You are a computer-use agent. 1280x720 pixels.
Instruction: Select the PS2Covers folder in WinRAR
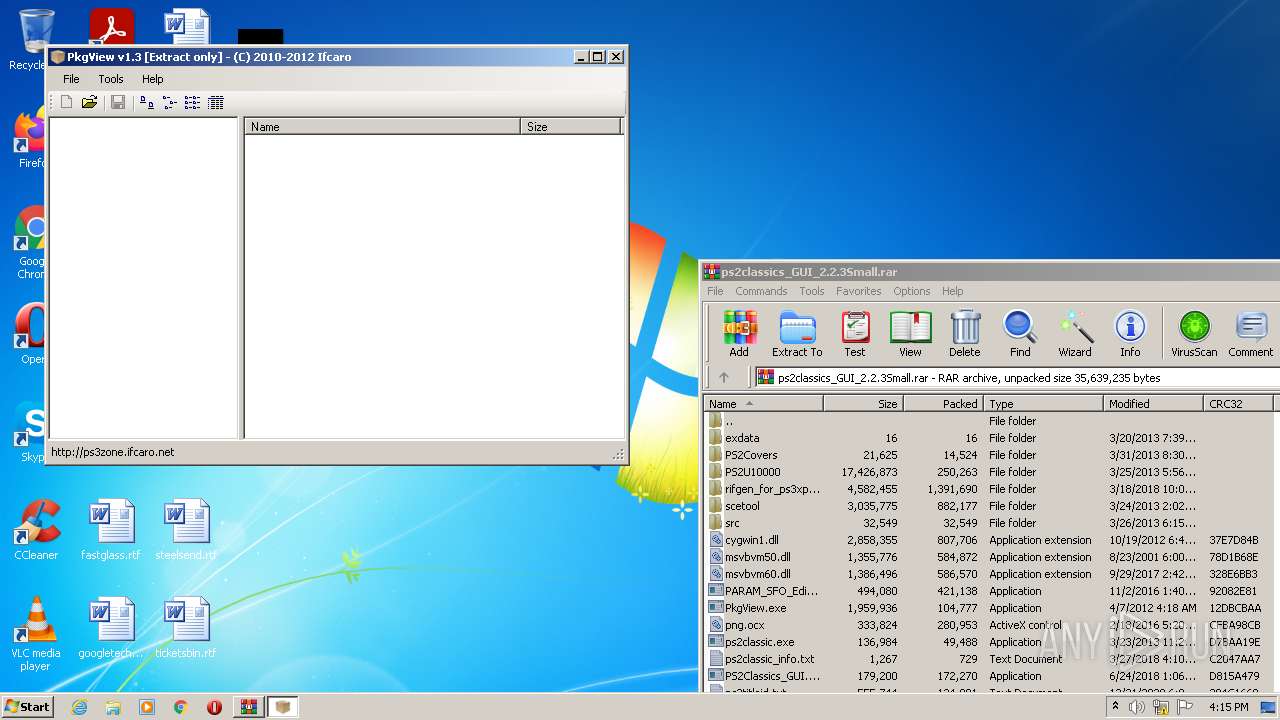pos(751,455)
